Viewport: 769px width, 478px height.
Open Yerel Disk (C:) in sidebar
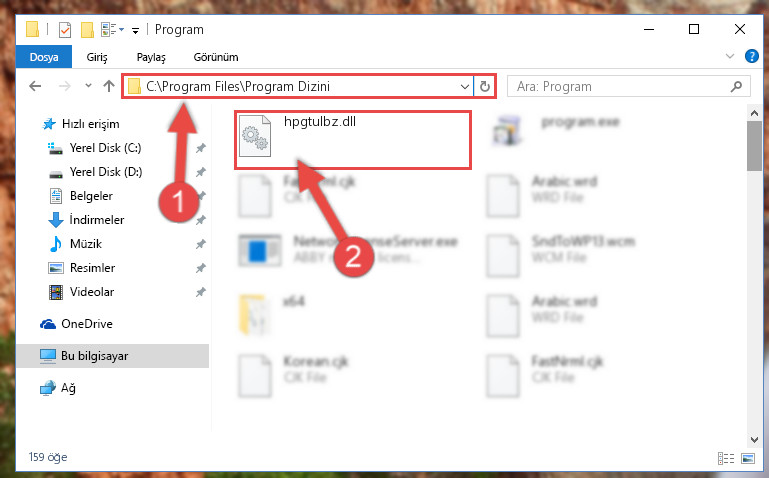pyautogui.click(x=105, y=148)
